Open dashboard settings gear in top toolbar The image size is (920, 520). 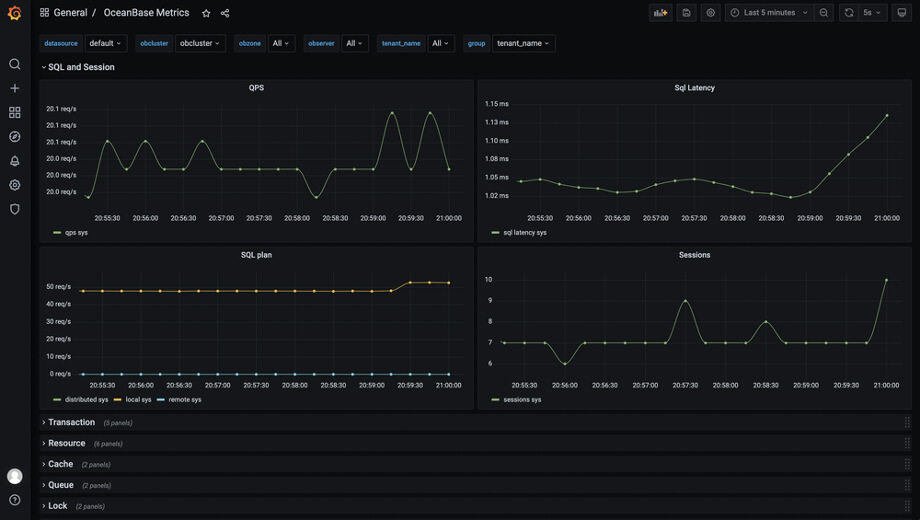(711, 13)
